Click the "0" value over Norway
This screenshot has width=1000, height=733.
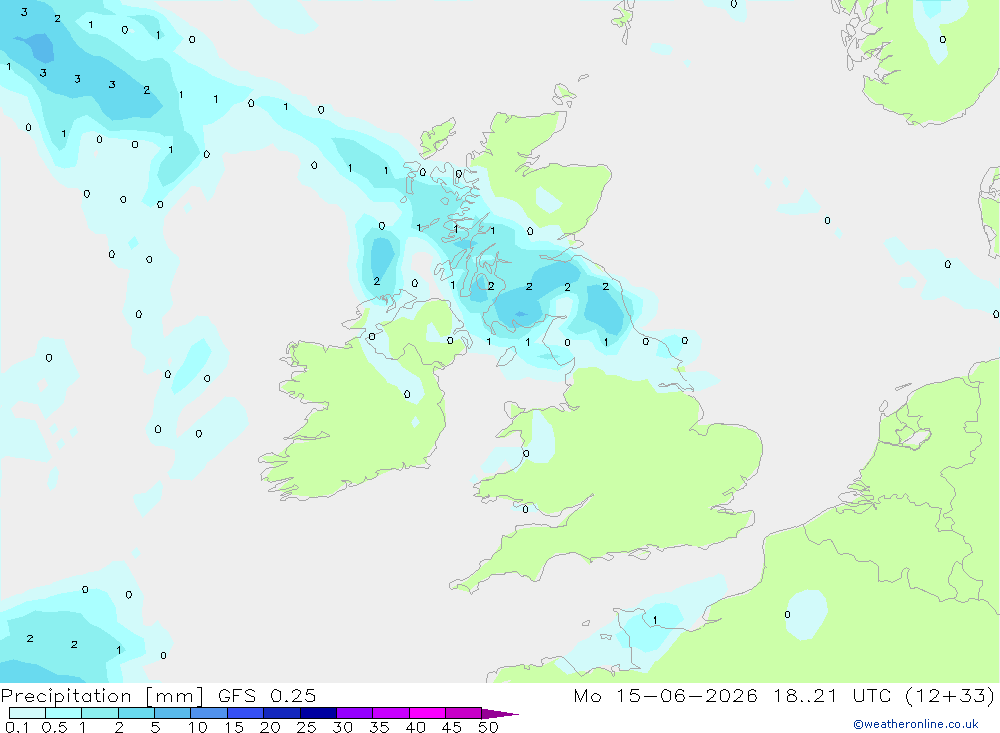coord(943,40)
